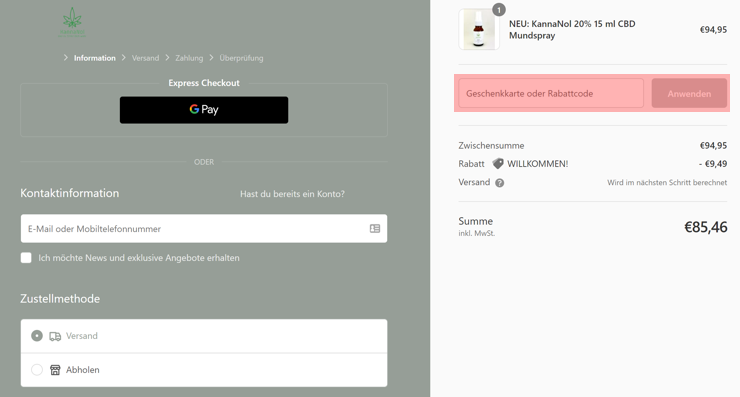Go to the Zahlung breadcrumb step

(x=189, y=58)
